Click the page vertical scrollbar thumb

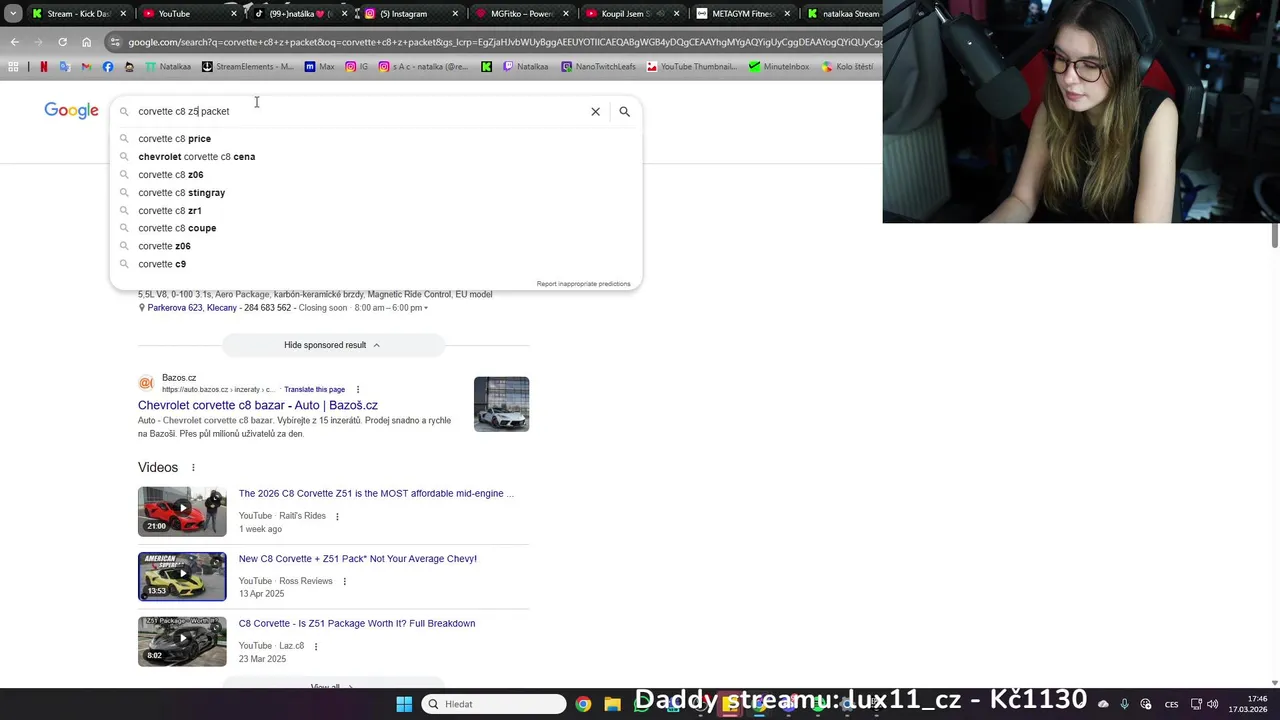pyautogui.click(x=1275, y=236)
